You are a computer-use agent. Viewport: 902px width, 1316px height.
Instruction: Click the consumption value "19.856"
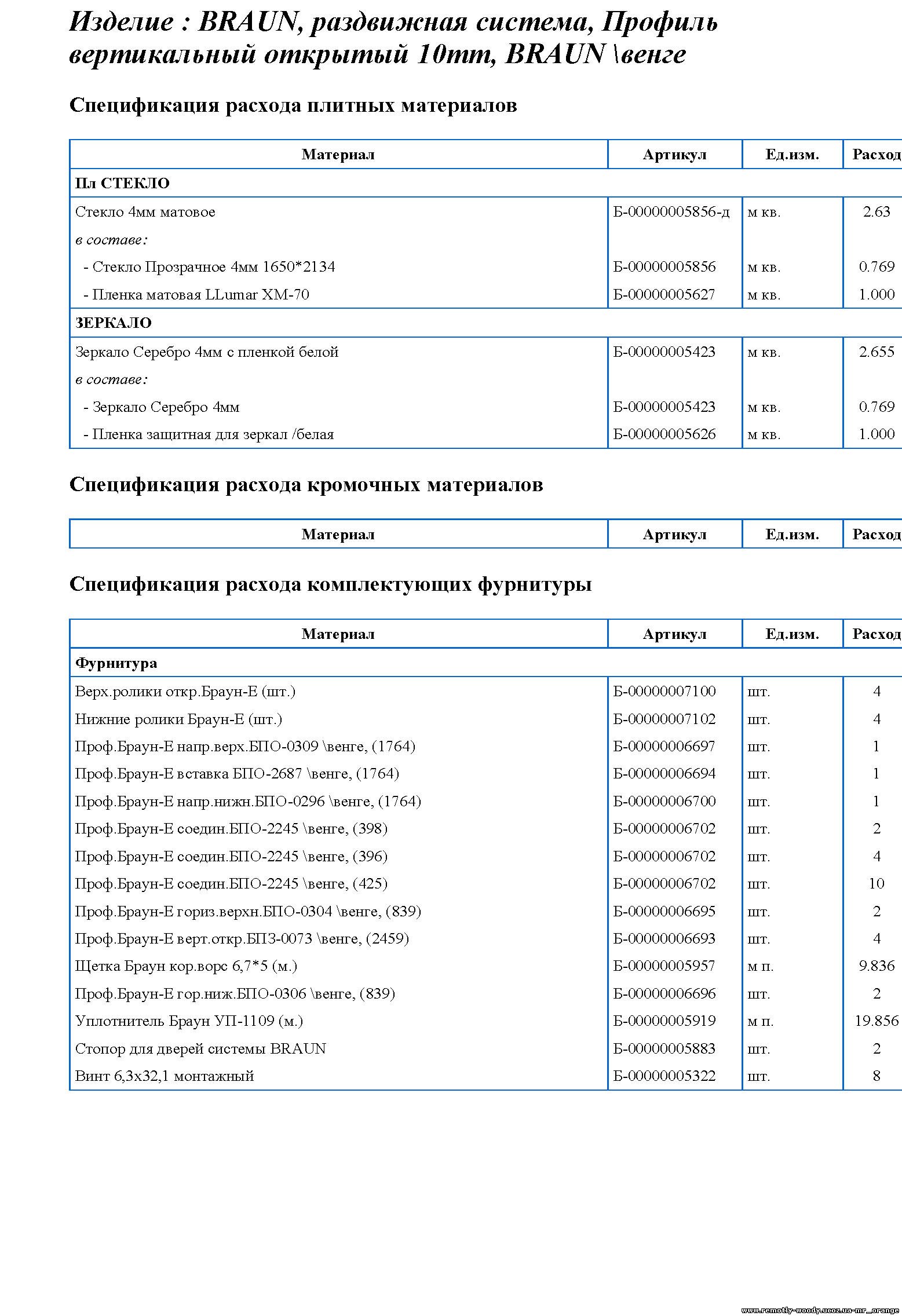[877, 1021]
